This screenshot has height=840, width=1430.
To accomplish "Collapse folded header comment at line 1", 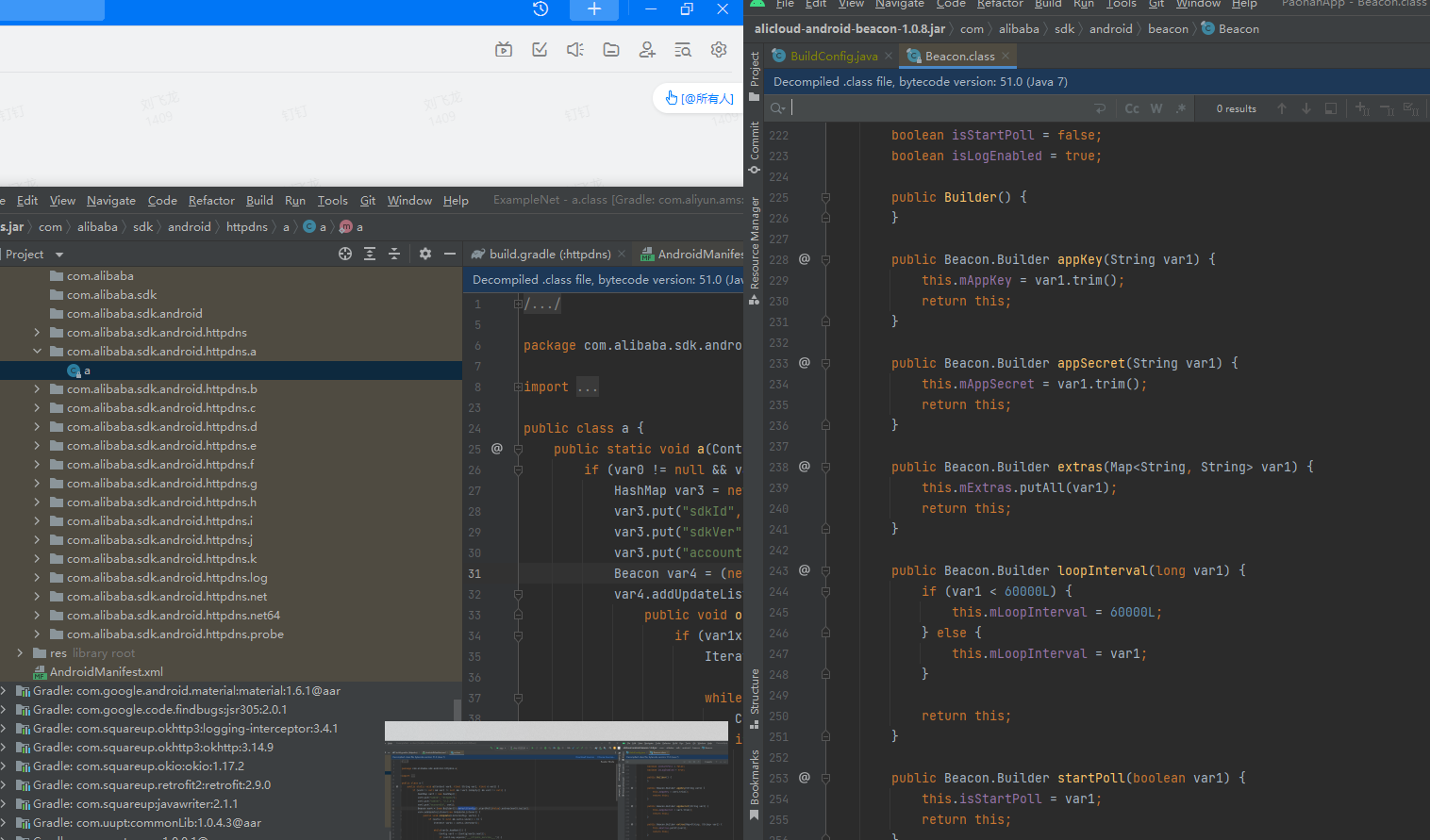I will point(518,304).
